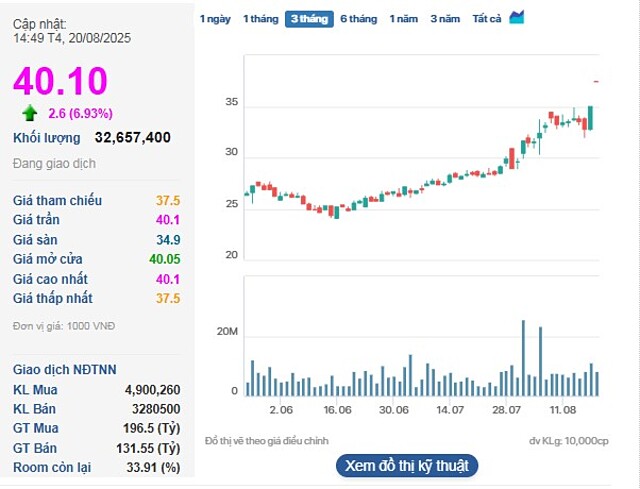Click the Giá trần value 40.1
The image size is (640, 489).
[167, 220]
